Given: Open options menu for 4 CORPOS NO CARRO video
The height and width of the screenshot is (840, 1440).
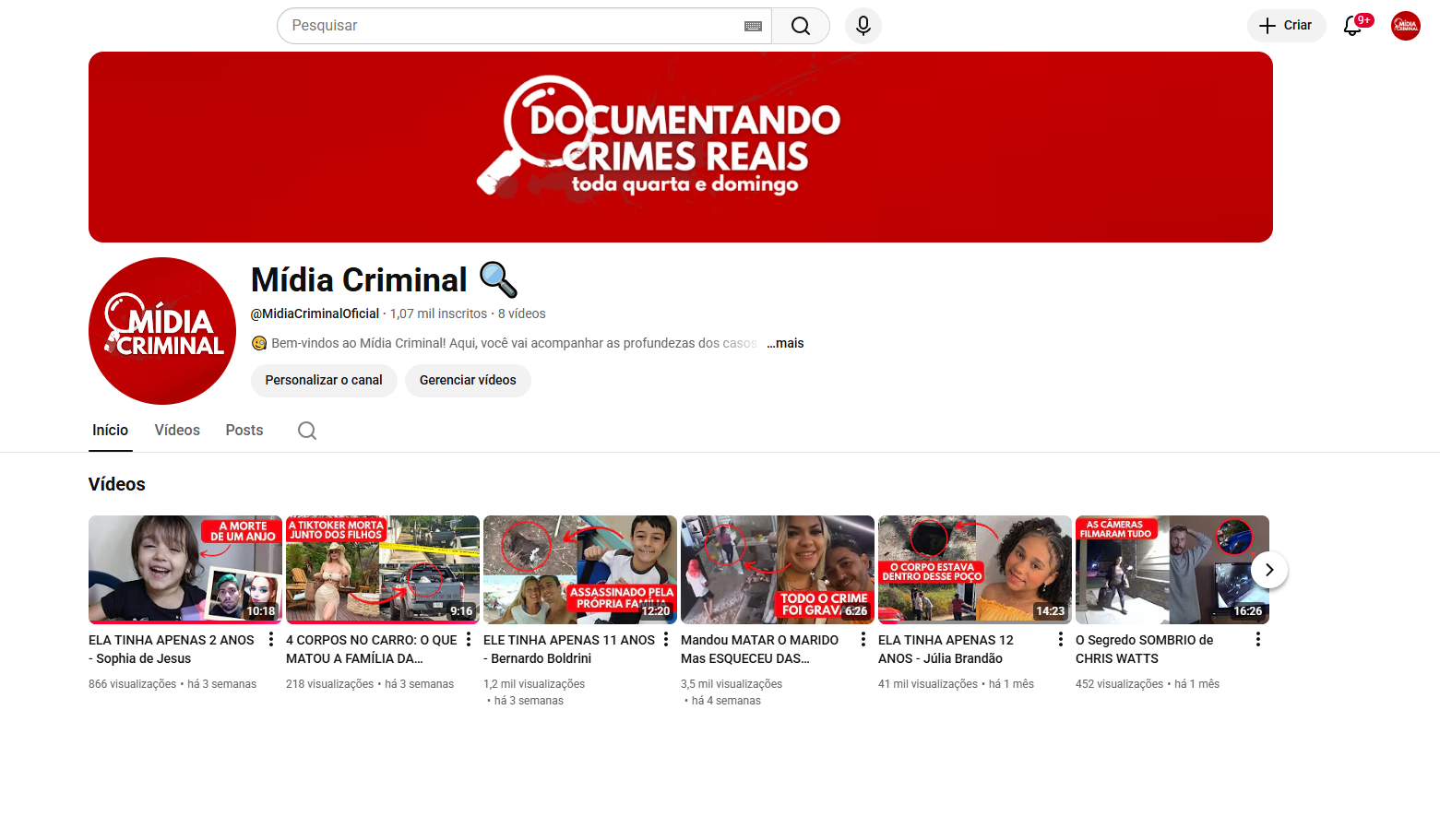Looking at the screenshot, I should tap(469, 639).
